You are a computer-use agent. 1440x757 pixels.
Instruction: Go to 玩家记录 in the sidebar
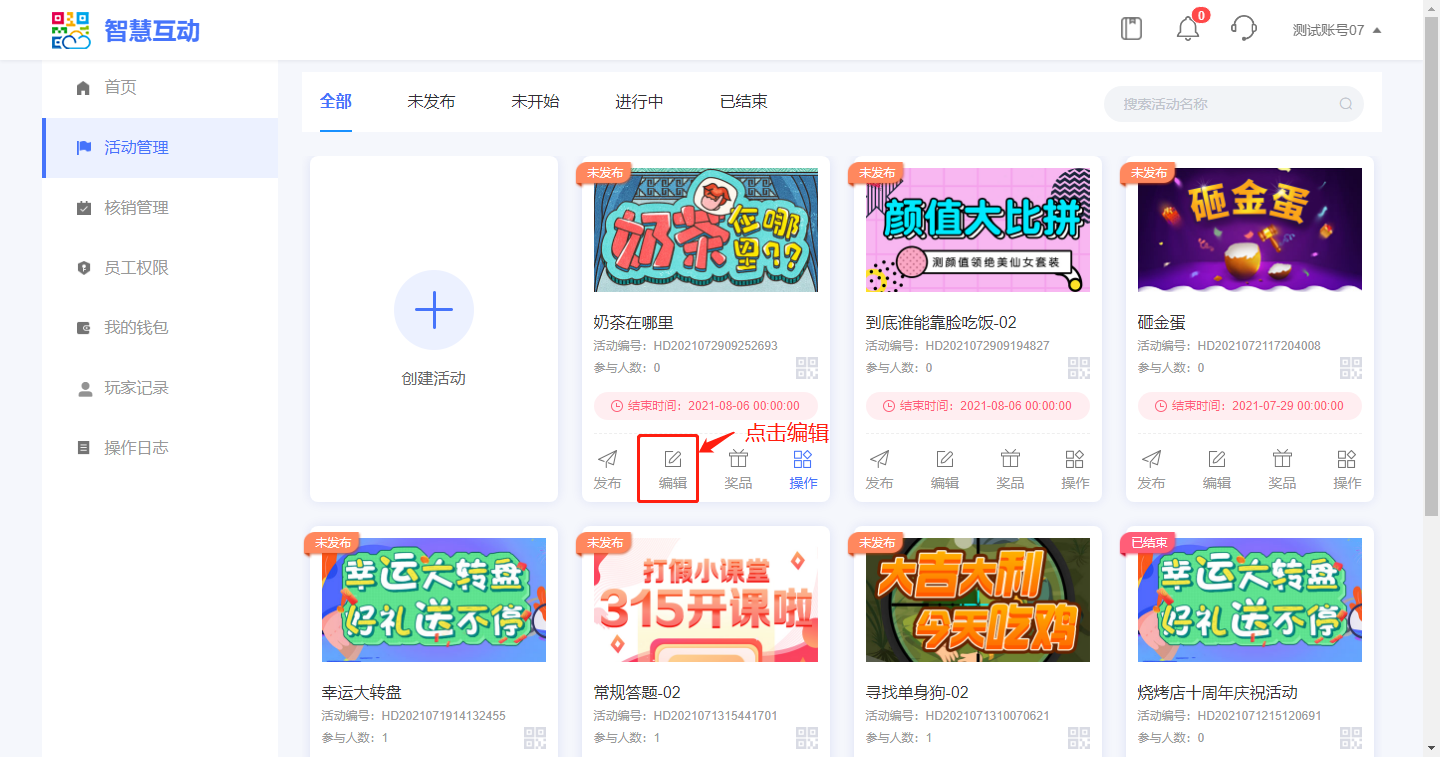136,388
